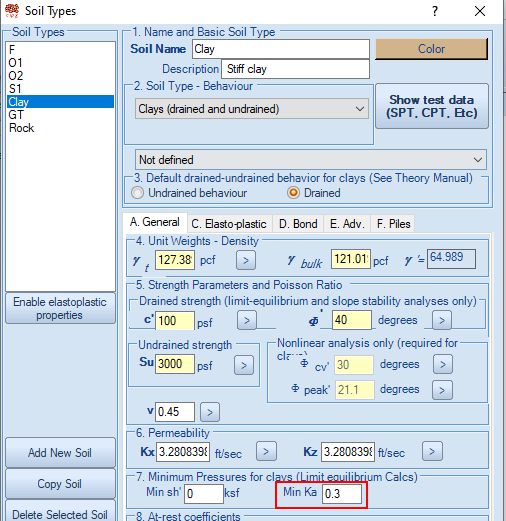Switch to the A. General tab
Screen dimensions: 506x521
pos(154,222)
